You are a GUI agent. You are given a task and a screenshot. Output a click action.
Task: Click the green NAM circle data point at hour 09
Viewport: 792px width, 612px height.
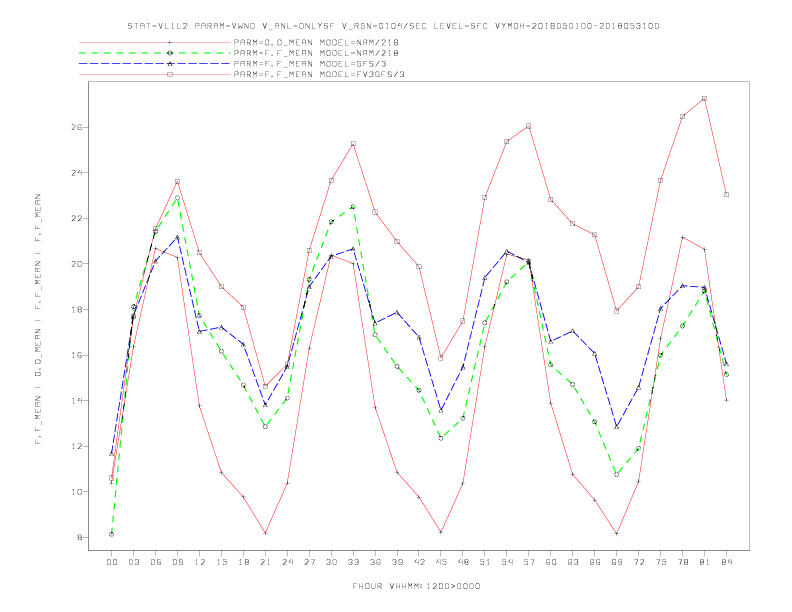[x=178, y=198]
